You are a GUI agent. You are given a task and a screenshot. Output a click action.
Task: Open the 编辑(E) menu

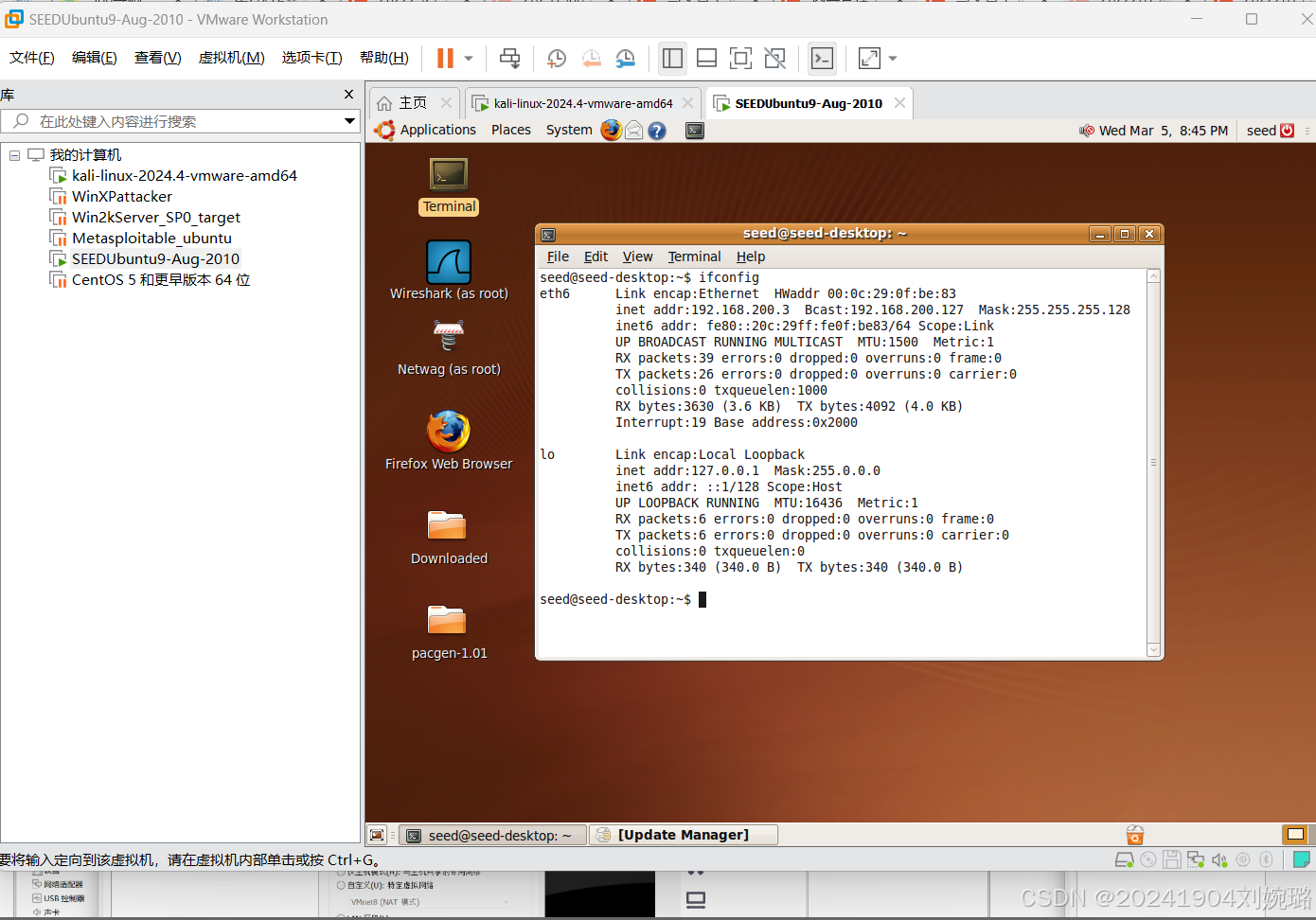[95, 58]
